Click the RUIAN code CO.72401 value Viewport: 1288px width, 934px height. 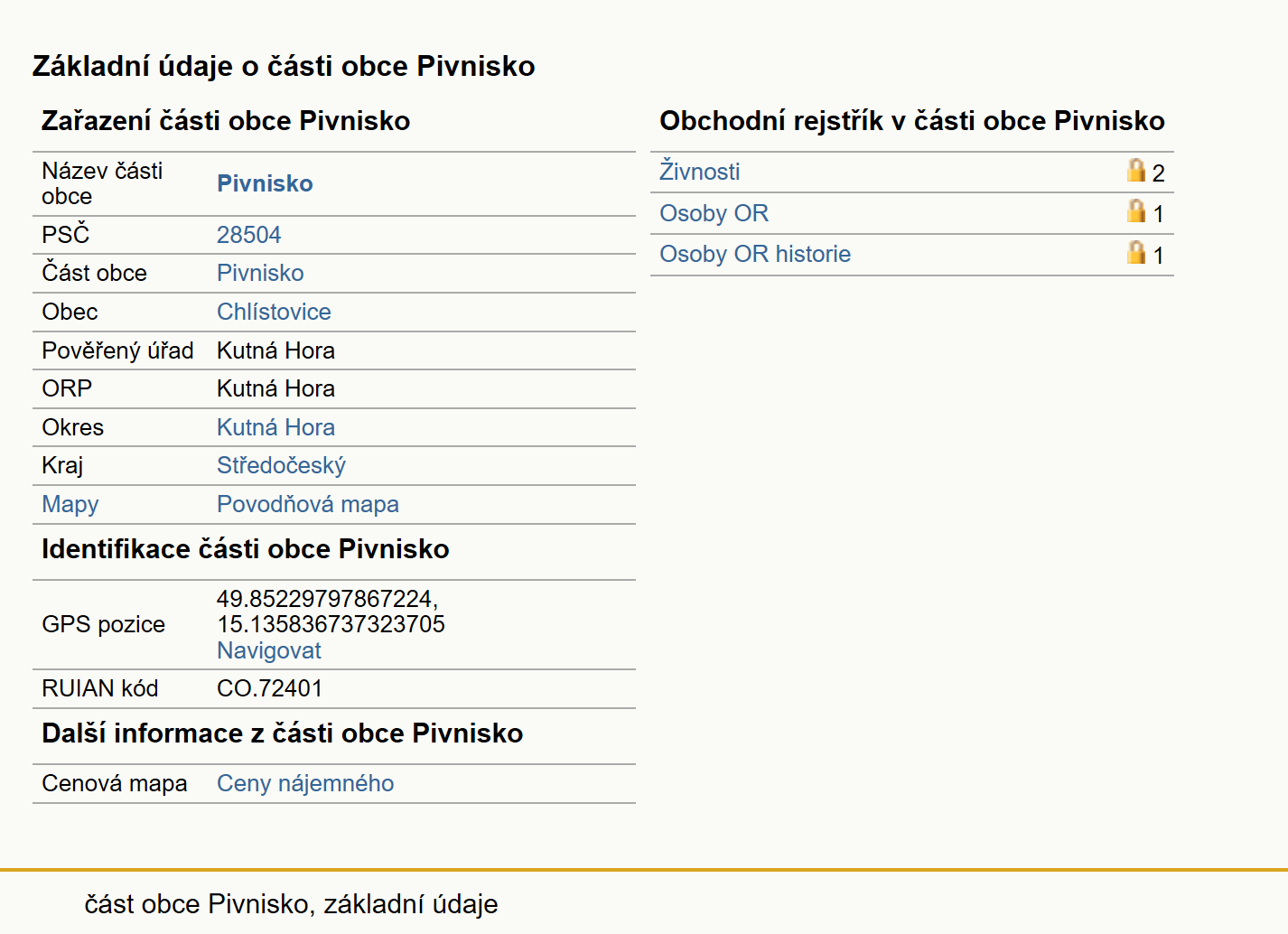tap(269, 688)
